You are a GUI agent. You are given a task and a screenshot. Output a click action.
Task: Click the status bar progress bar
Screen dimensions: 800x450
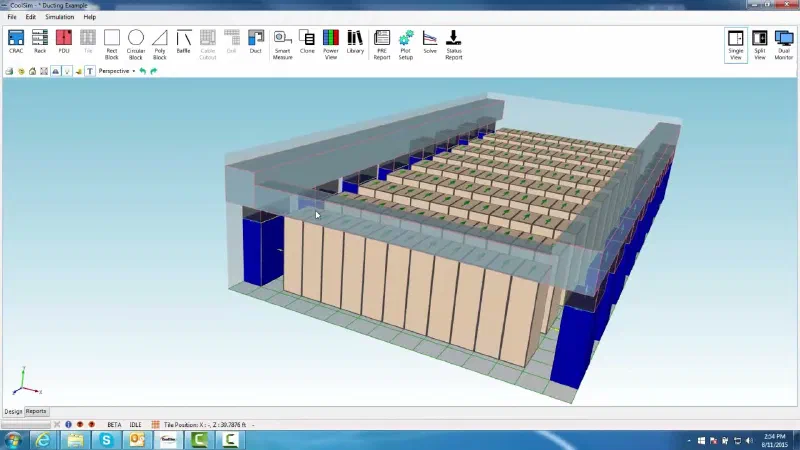point(26,424)
